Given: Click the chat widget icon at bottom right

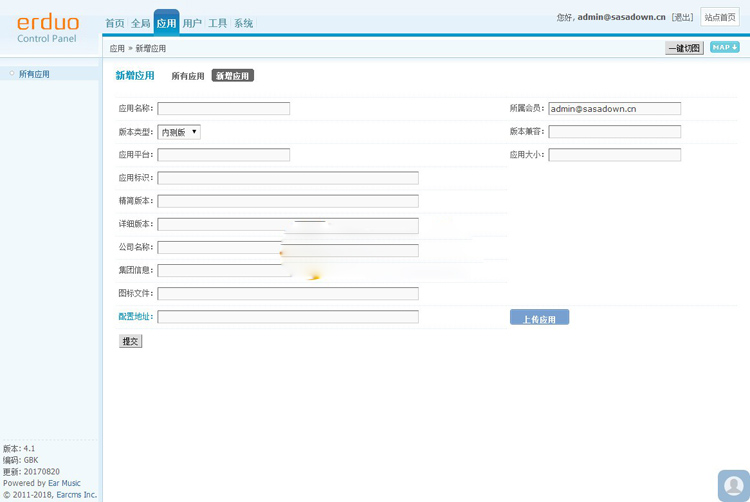Looking at the screenshot, I should (x=733, y=485).
